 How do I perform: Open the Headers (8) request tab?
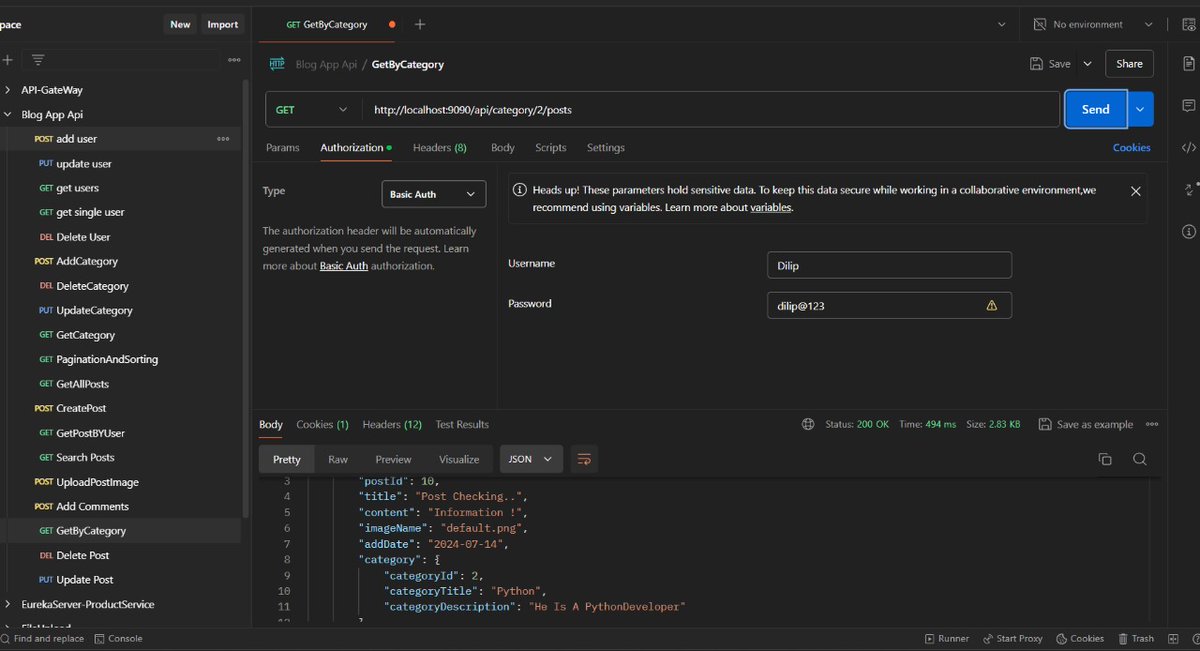(x=440, y=148)
